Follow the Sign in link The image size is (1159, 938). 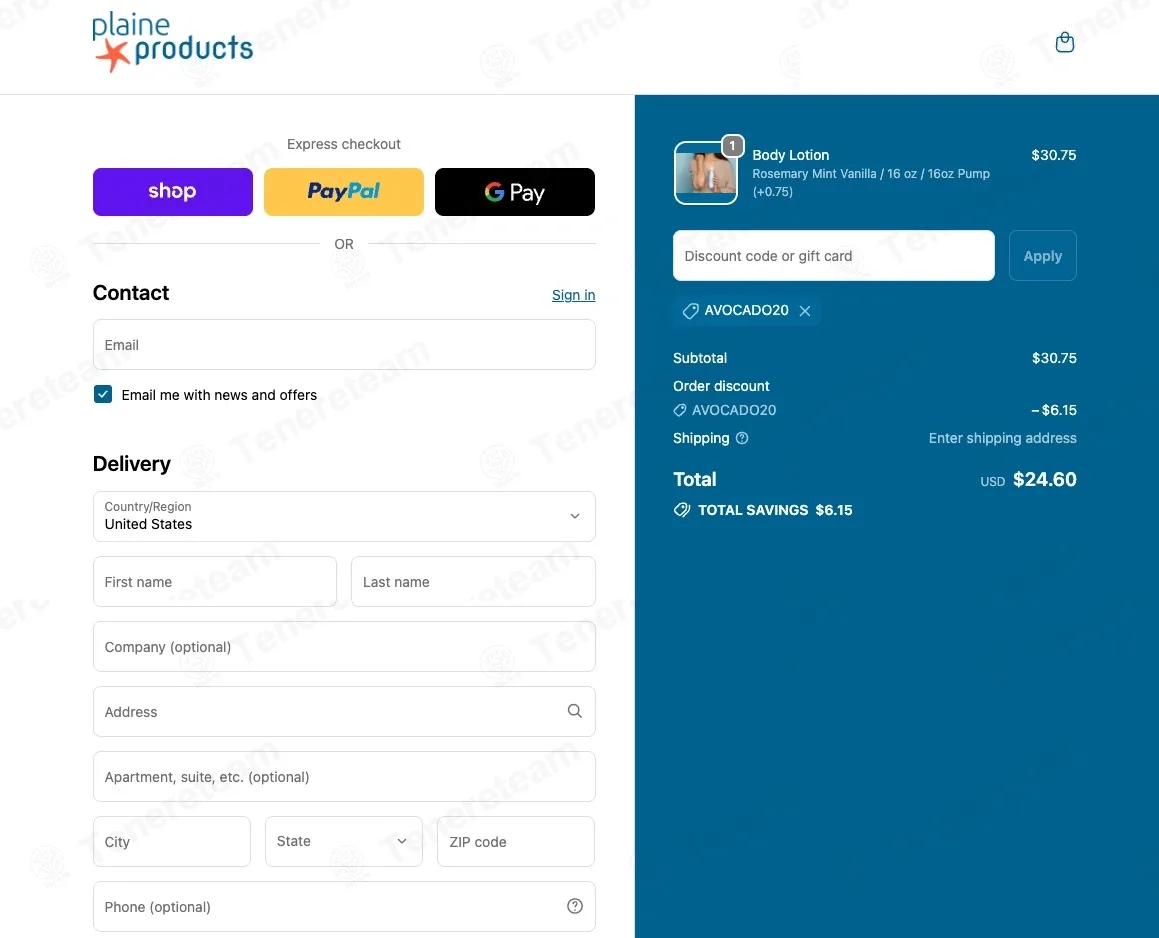click(x=573, y=295)
